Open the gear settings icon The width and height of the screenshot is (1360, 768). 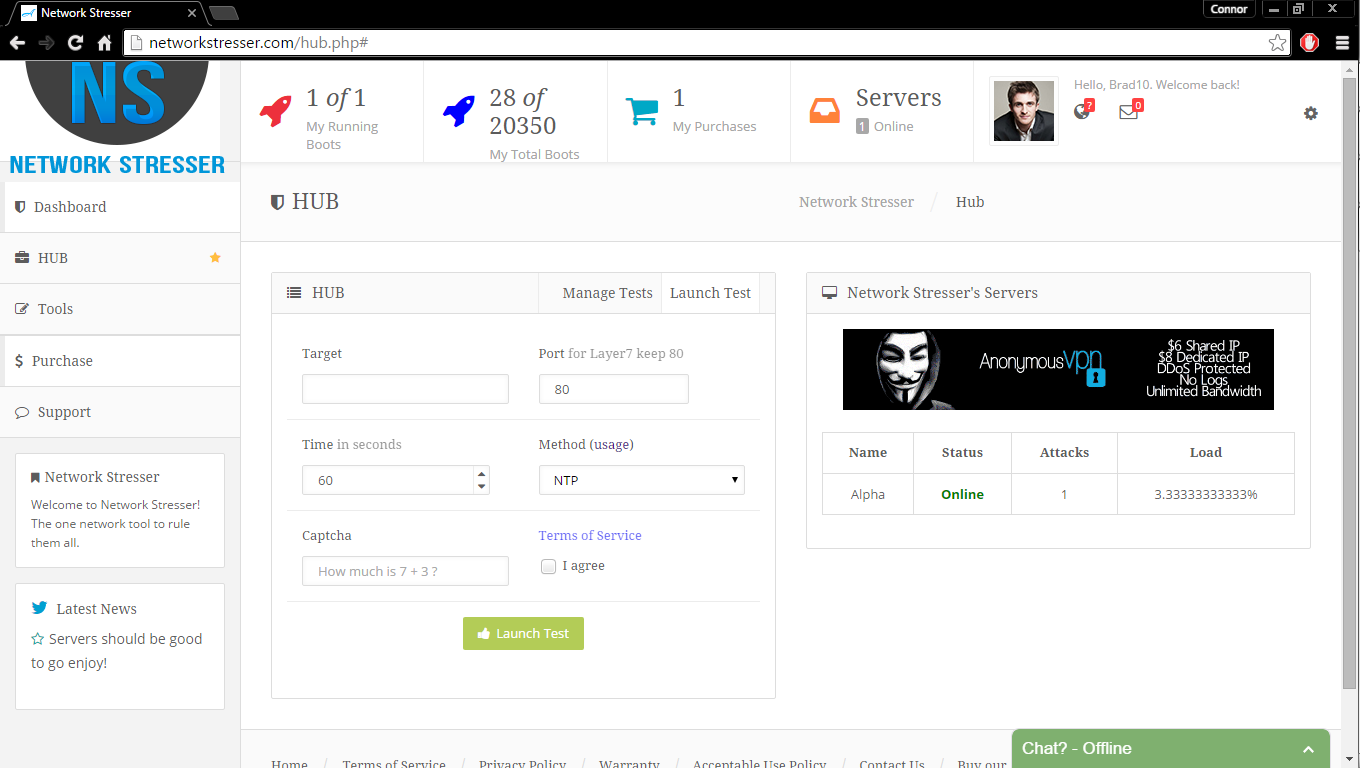coord(1311,113)
